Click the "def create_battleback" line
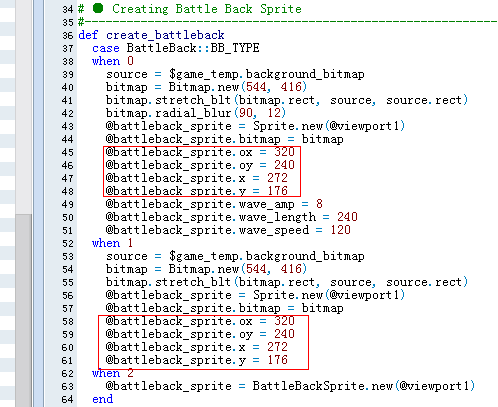 [151, 35]
